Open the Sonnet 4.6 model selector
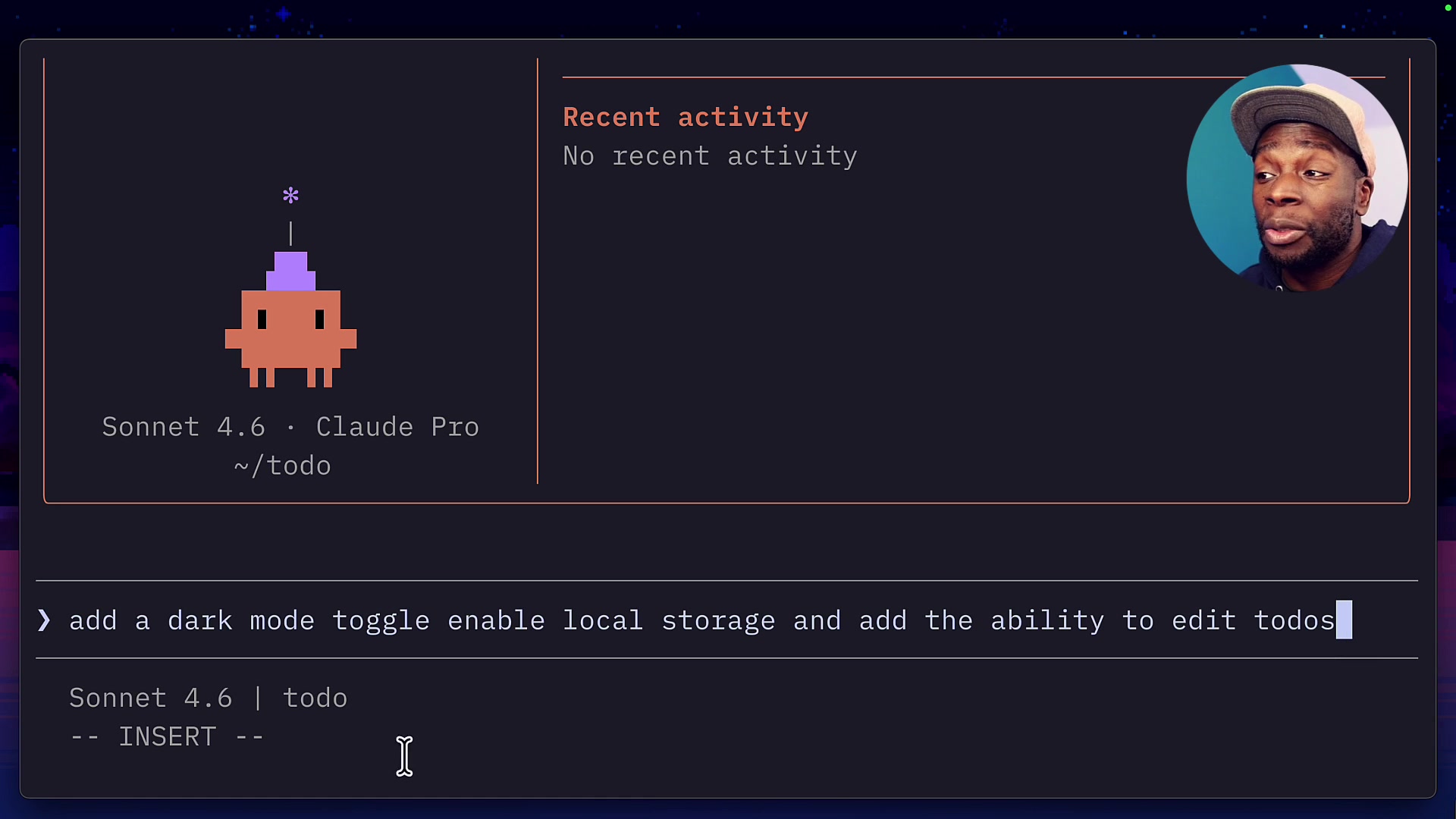This screenshot has width=1456, height=819. (x=184, y=427)
